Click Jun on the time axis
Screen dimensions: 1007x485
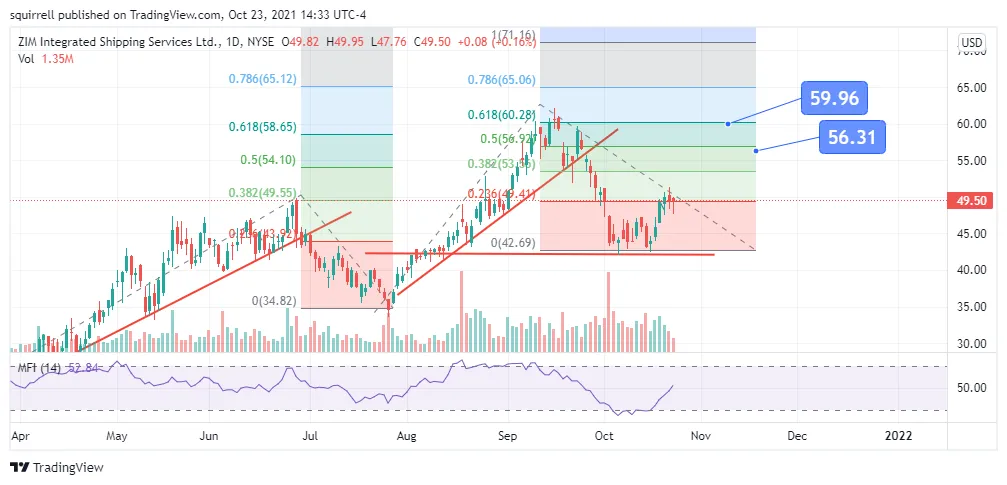(209, 436)
